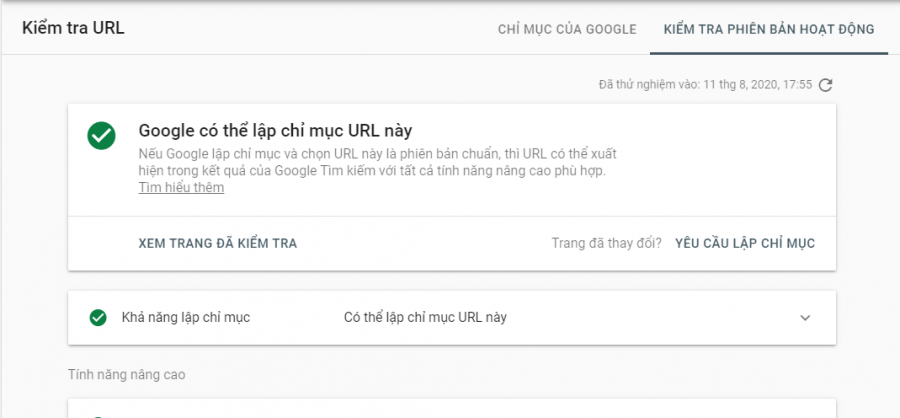Click the large green checkmark status icon
The height and width of the screenshot is (418, 900).
(x=102, y=136)
